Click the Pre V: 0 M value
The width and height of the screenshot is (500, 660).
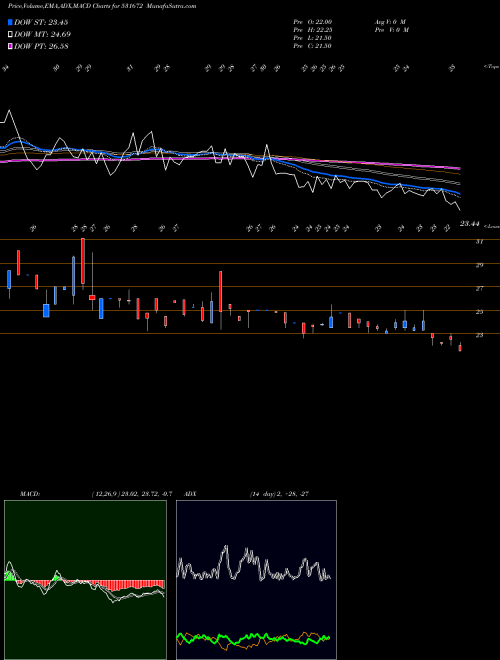pyautogui.click(x=393, y=30)
